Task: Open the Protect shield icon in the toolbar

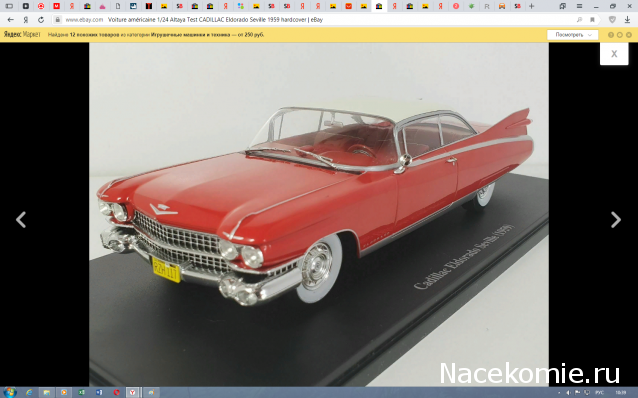Action: (x=612, y=20)
